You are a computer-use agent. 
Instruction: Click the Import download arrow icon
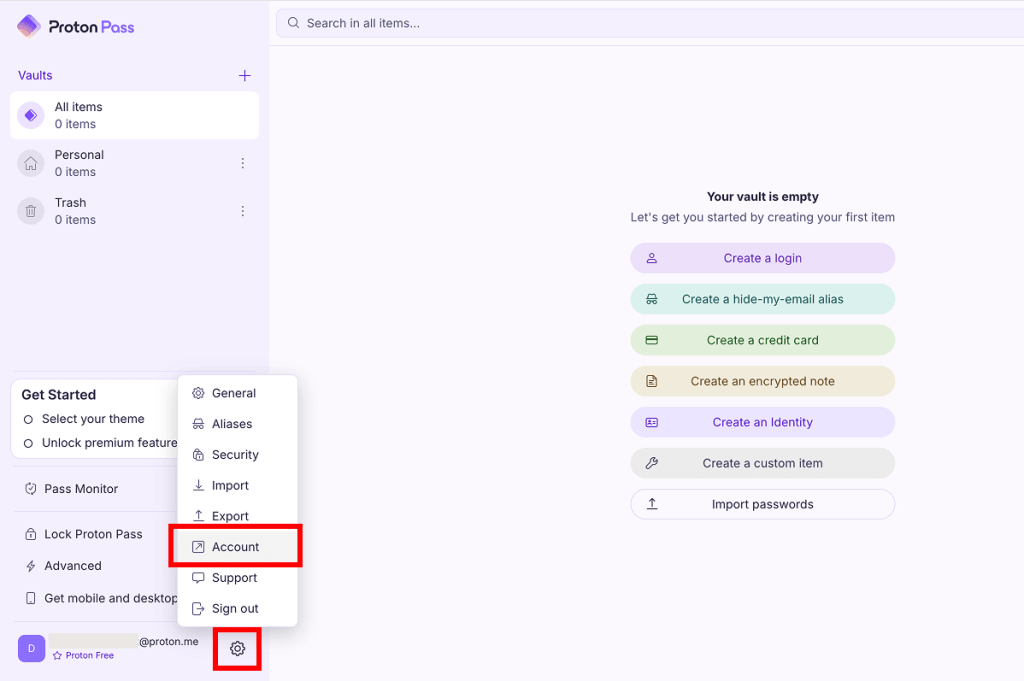pyautogui.click(x=198, y=485)
